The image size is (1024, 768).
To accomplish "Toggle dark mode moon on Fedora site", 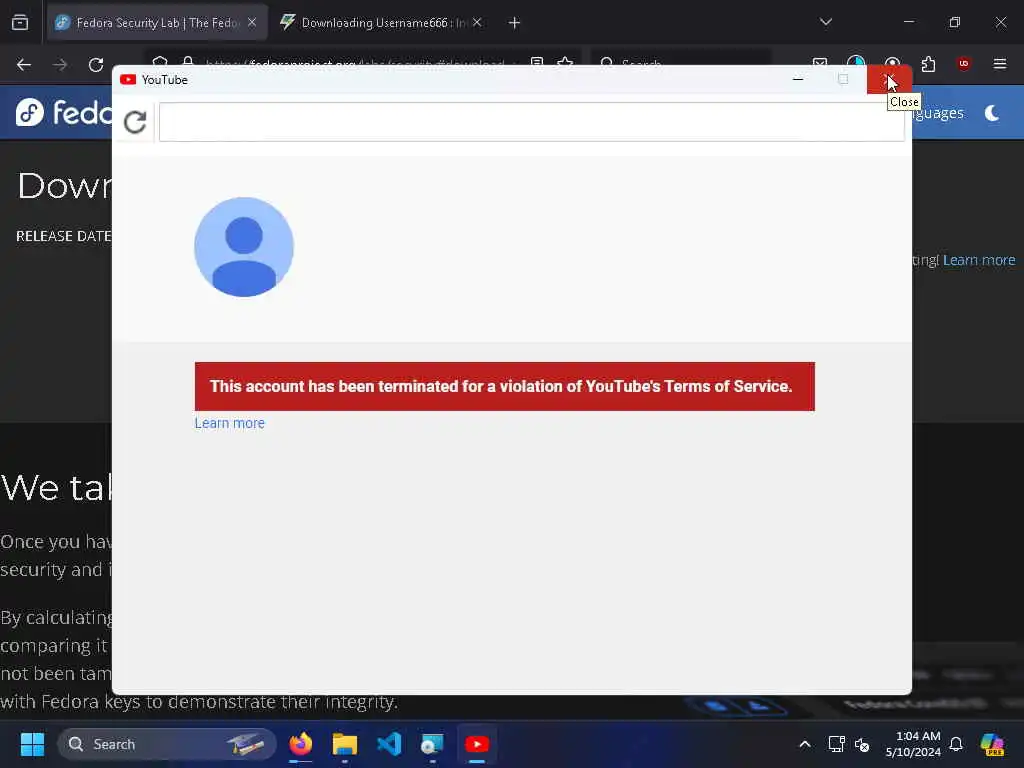I will 991,113.
